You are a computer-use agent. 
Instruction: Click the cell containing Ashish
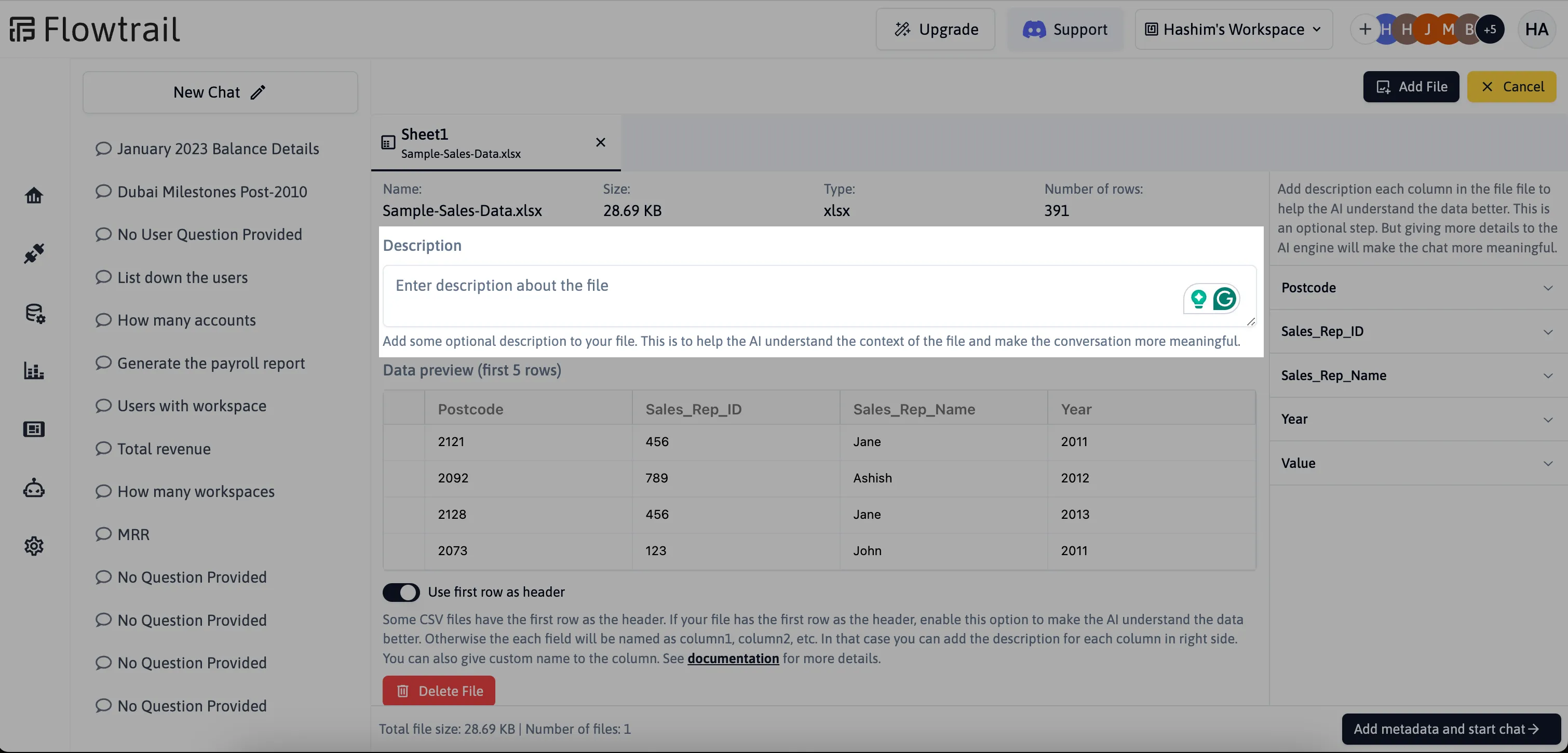click(x=943, y=478)
